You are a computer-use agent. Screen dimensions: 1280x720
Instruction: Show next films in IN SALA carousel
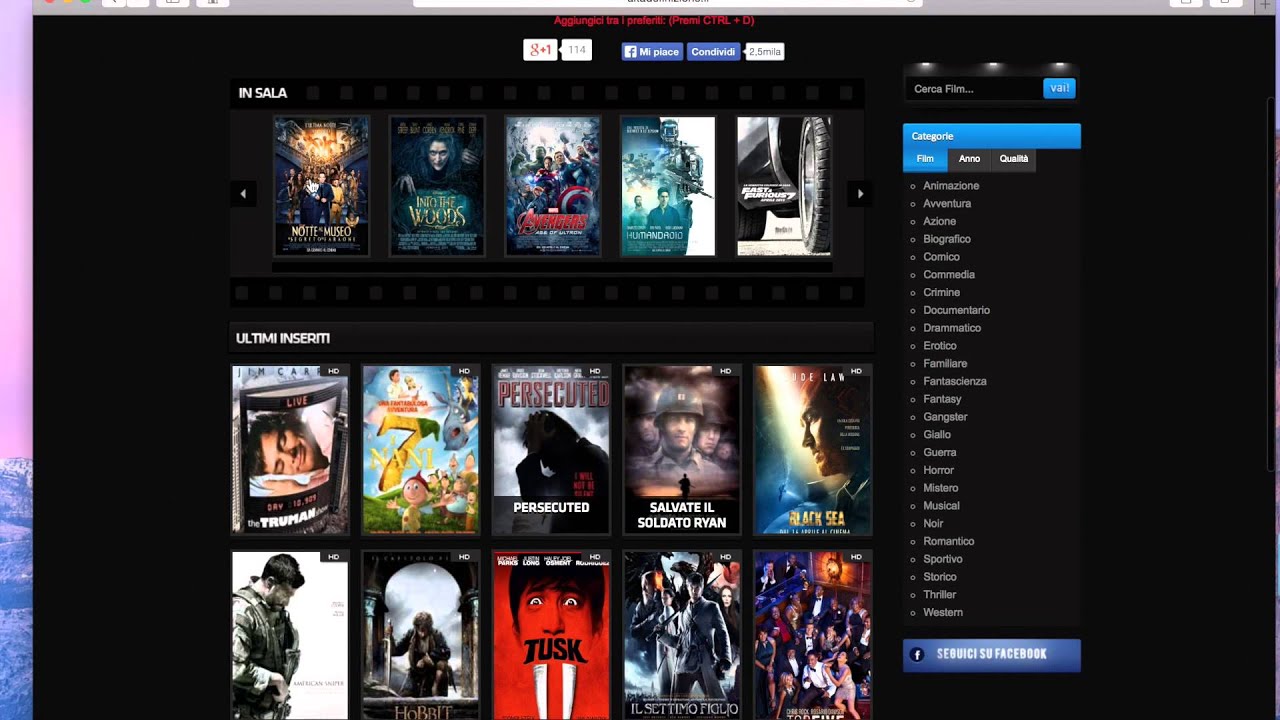(859, 194)
